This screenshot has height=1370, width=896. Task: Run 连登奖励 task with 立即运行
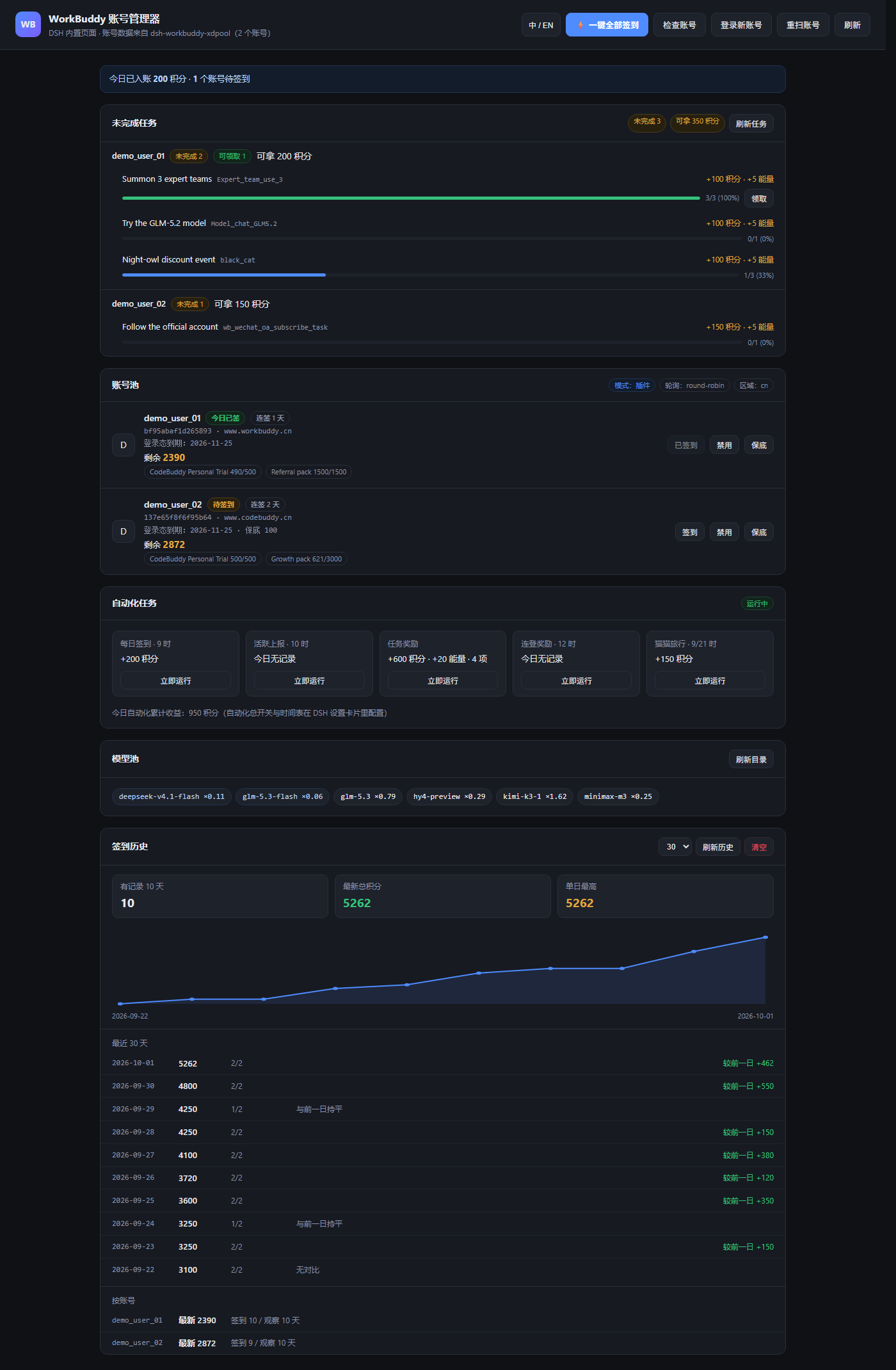(576, 681)
